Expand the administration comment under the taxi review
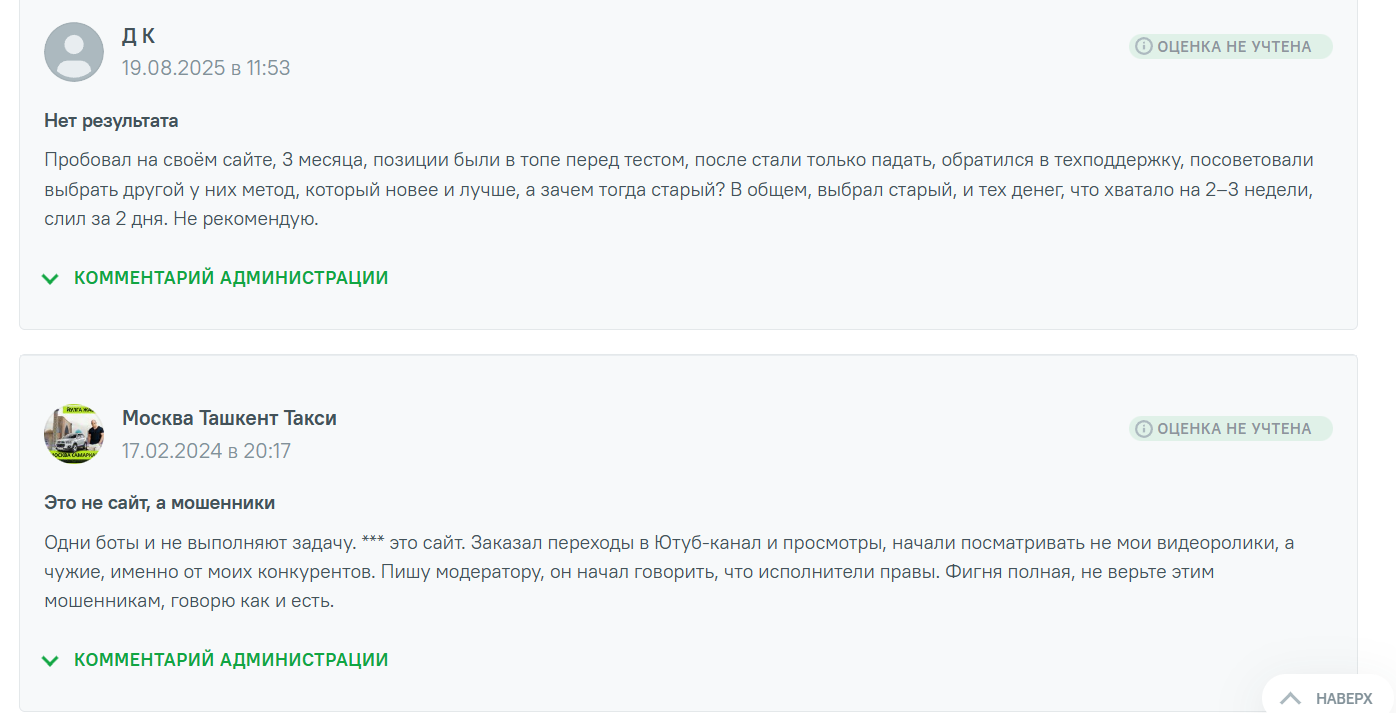 [x=229, y=660]
